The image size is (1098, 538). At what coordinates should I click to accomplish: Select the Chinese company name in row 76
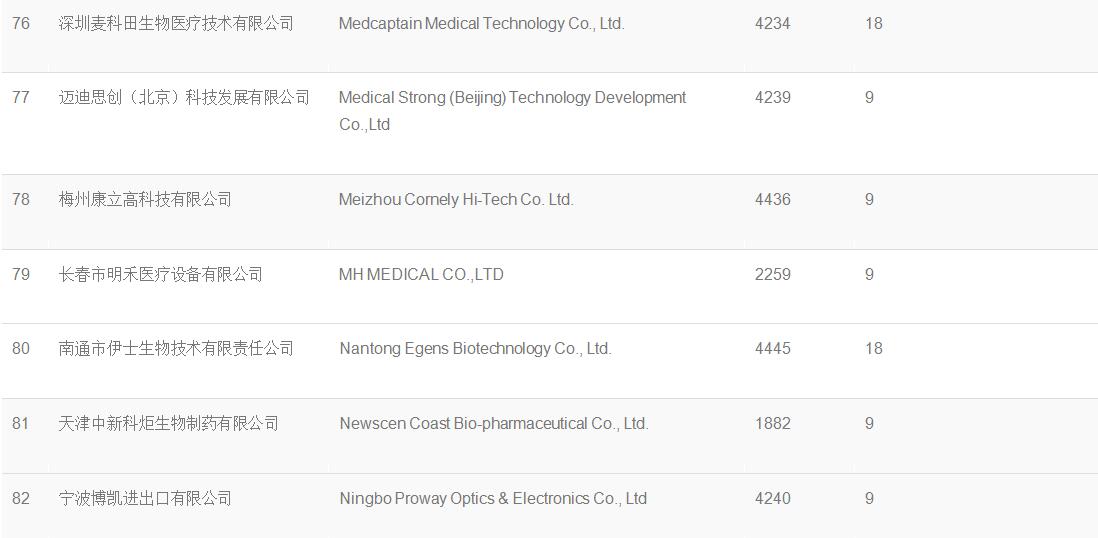click(176, 23)
